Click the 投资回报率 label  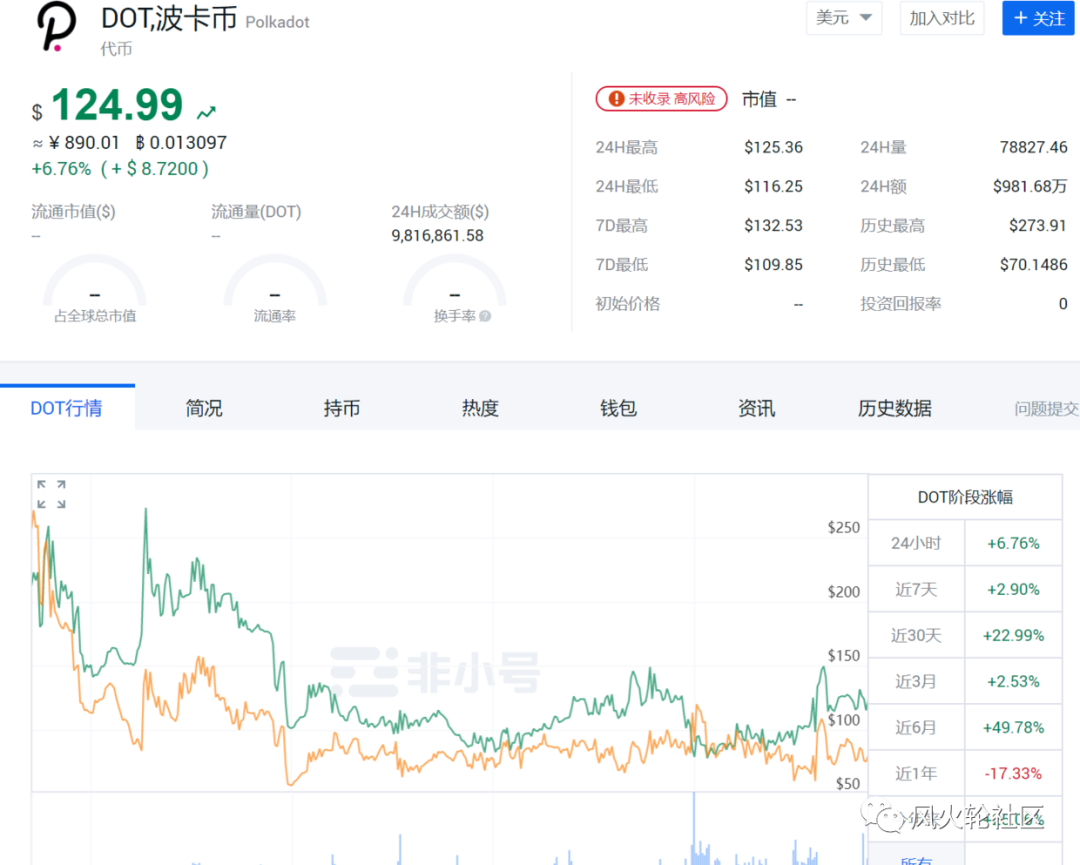[x=900, y=304]
